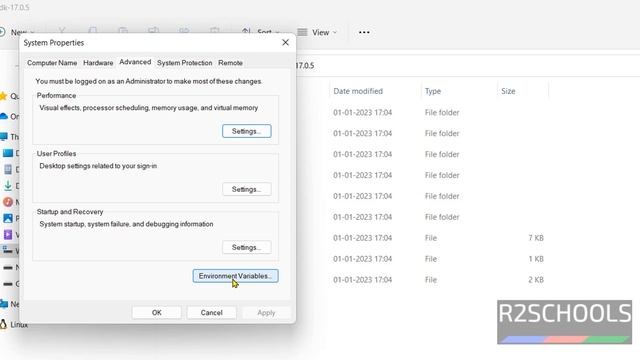Open Startup and Recovery Settings button
The width and height of the screenshot is (640, 360).
[x=247, y=247]
